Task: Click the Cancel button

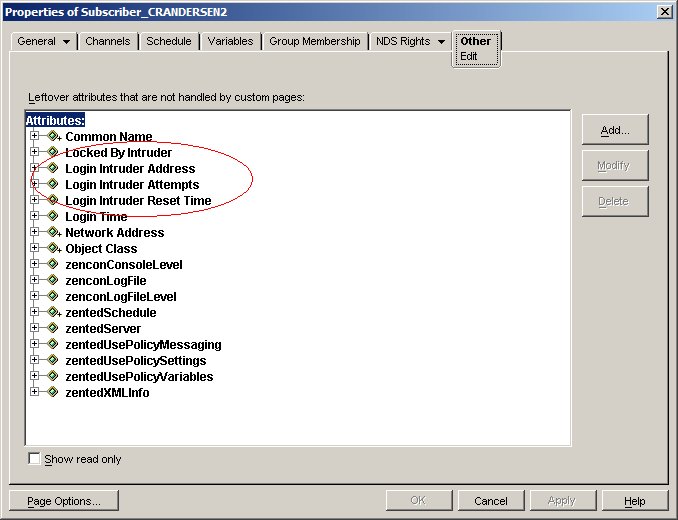Action: pos(491,501)
